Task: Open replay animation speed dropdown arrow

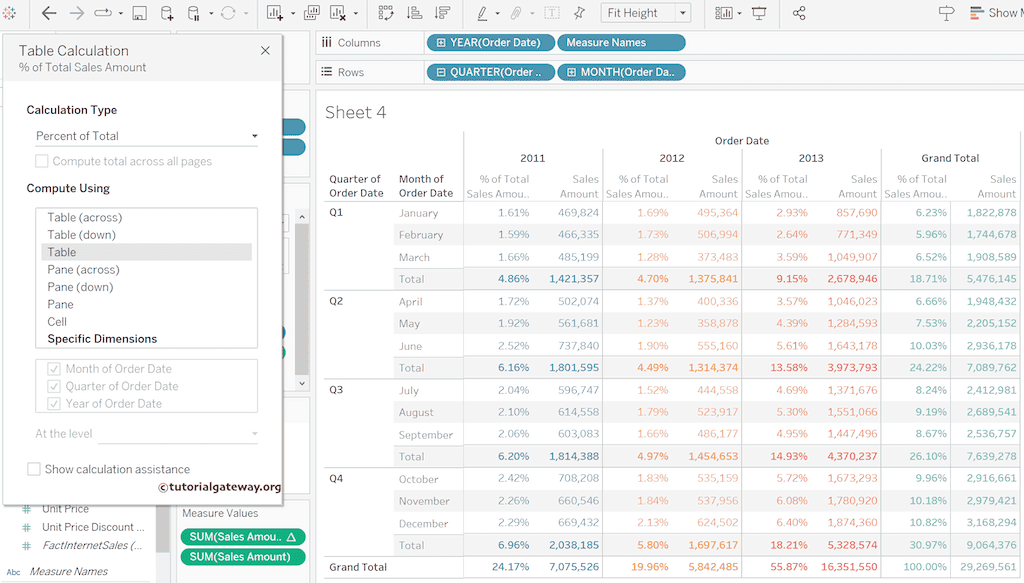Action: point(121,13)
